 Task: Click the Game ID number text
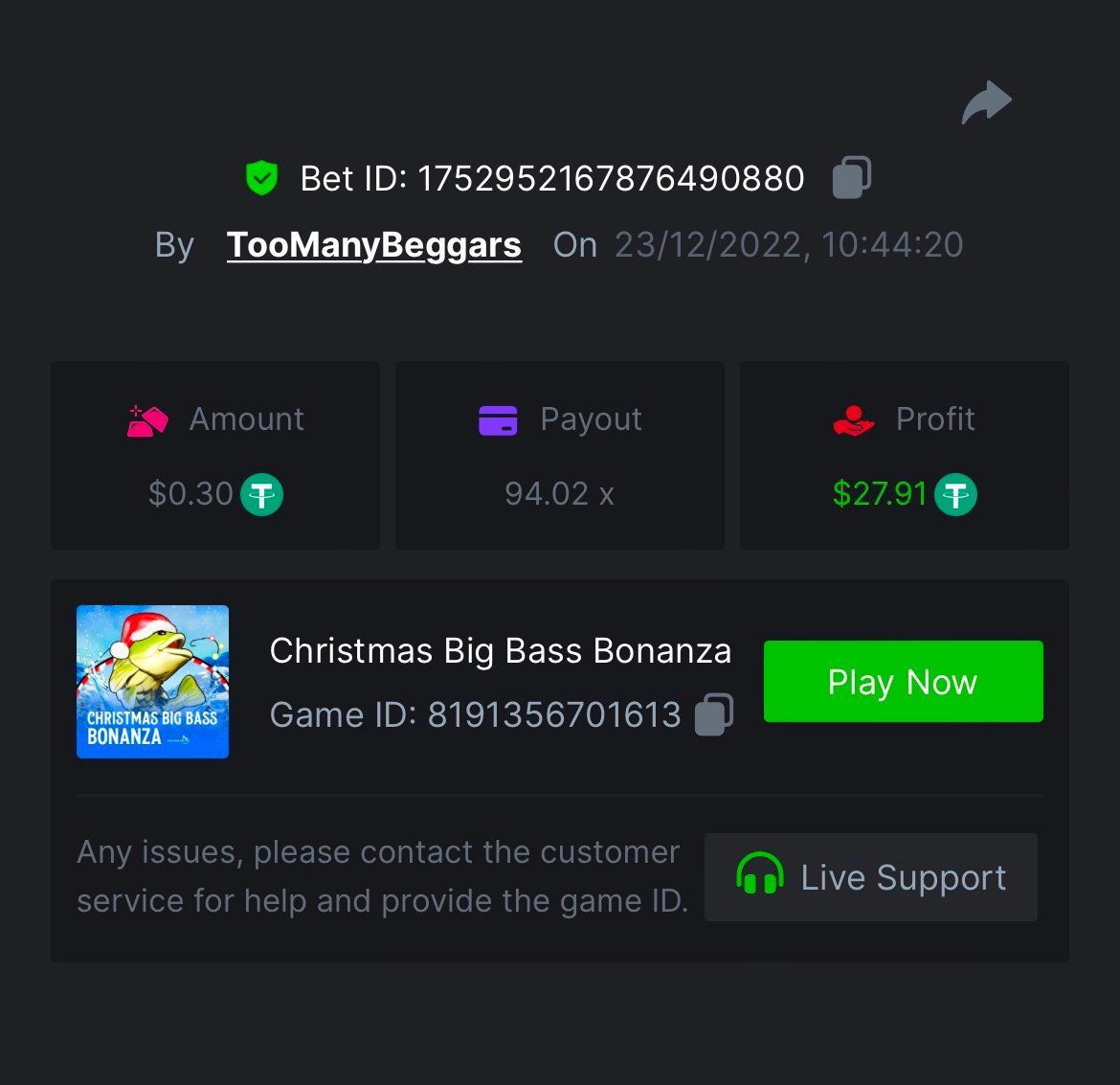554,715
